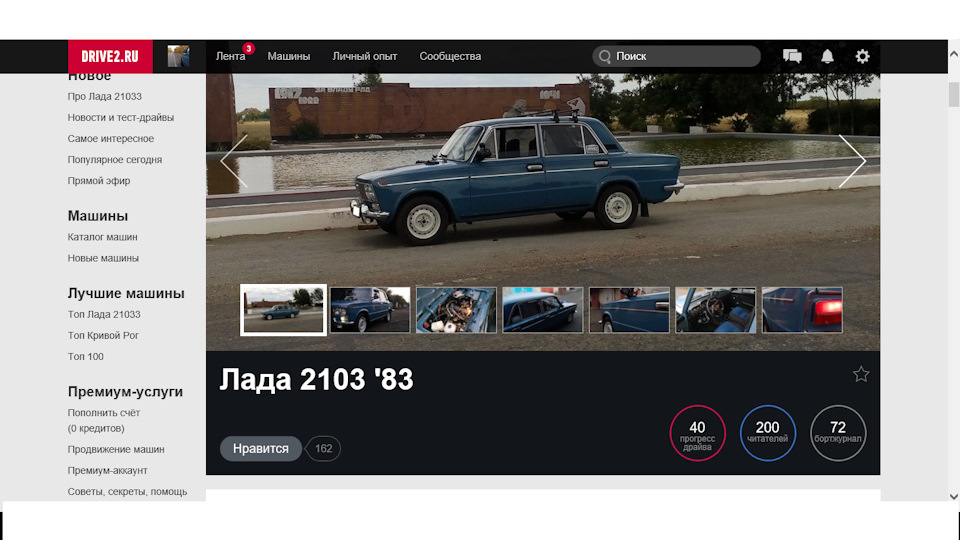The image size is (960, 540).
Task: Click the search magnifier icon
Action: point(605,56)
